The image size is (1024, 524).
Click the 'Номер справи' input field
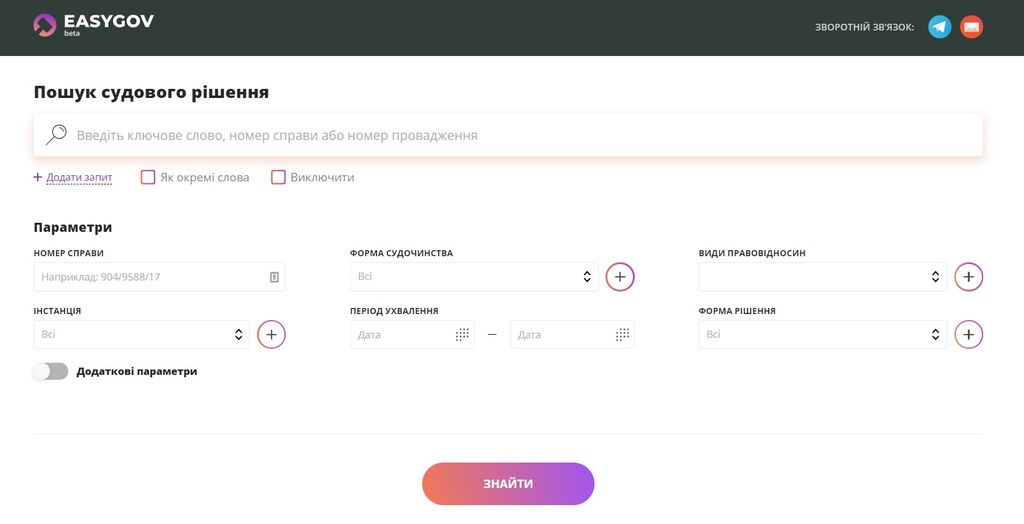point(150,277)
